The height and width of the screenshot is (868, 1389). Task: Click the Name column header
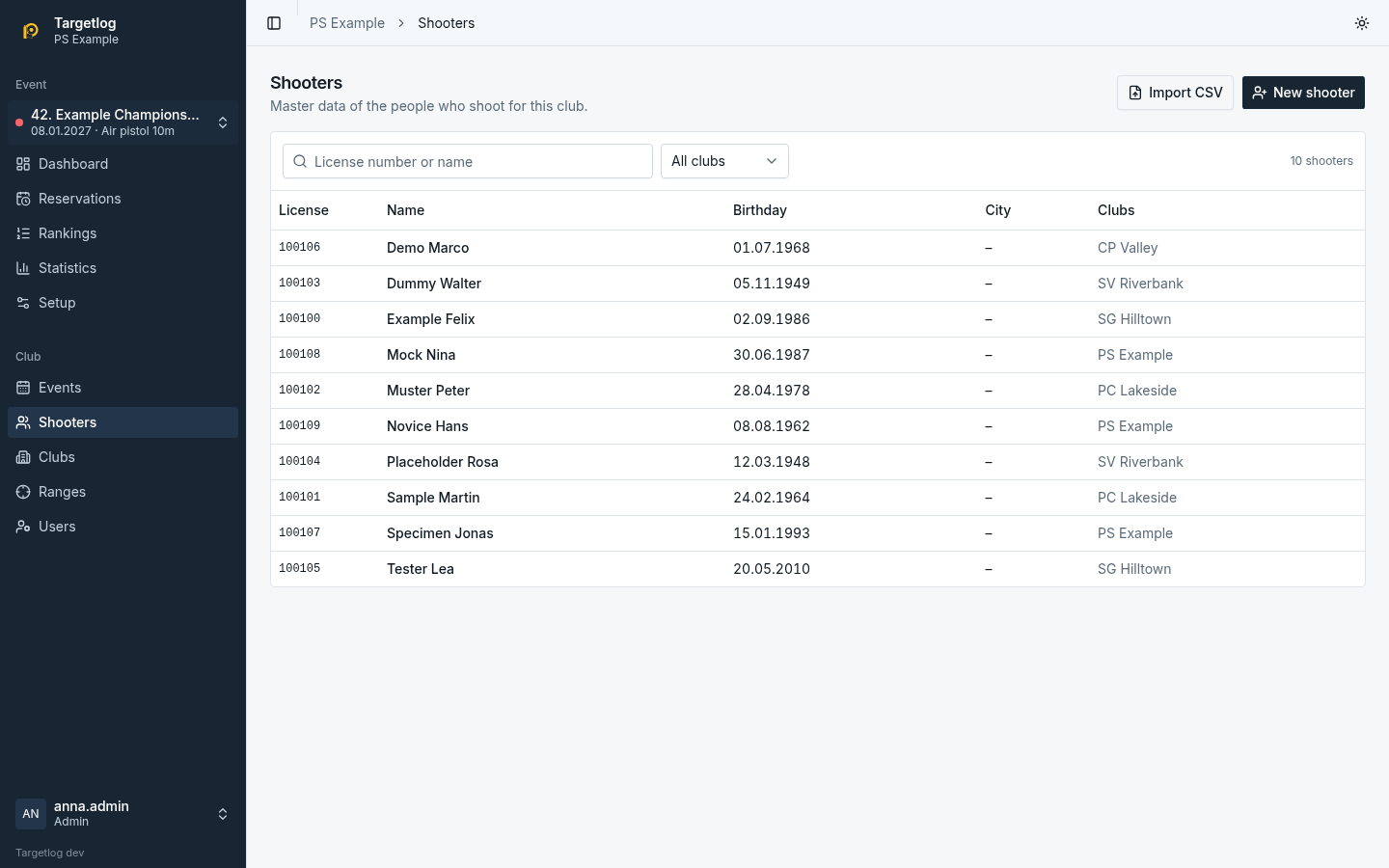tap(405, 210)
